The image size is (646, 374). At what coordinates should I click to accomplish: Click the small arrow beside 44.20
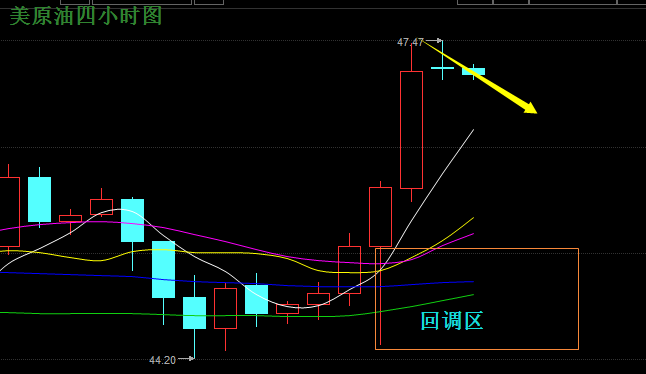(x=186, y=358)
